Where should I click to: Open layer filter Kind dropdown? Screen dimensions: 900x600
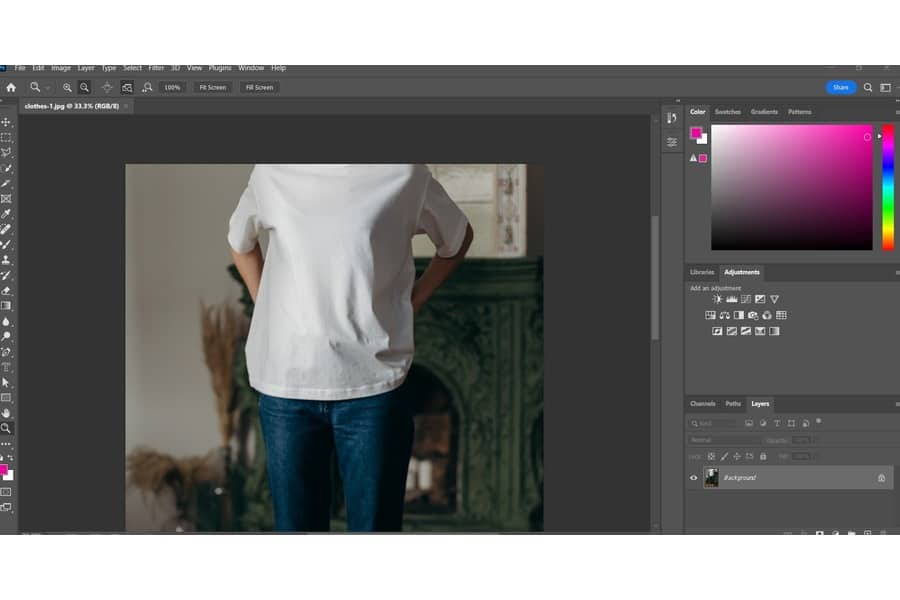pyautogui.click(x=713, y=423)
